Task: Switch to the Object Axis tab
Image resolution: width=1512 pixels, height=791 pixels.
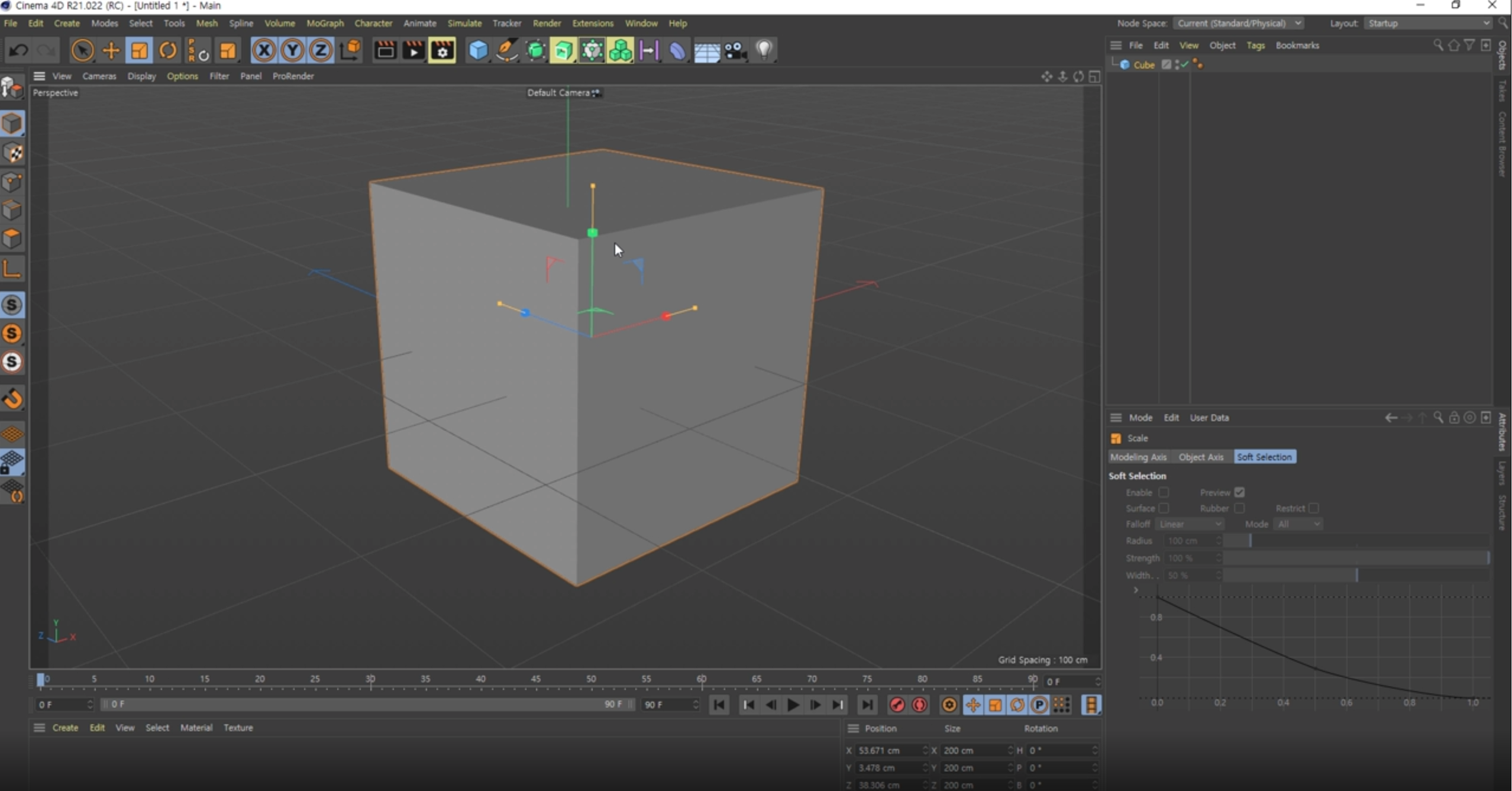Action: [x=1200, y=457]
